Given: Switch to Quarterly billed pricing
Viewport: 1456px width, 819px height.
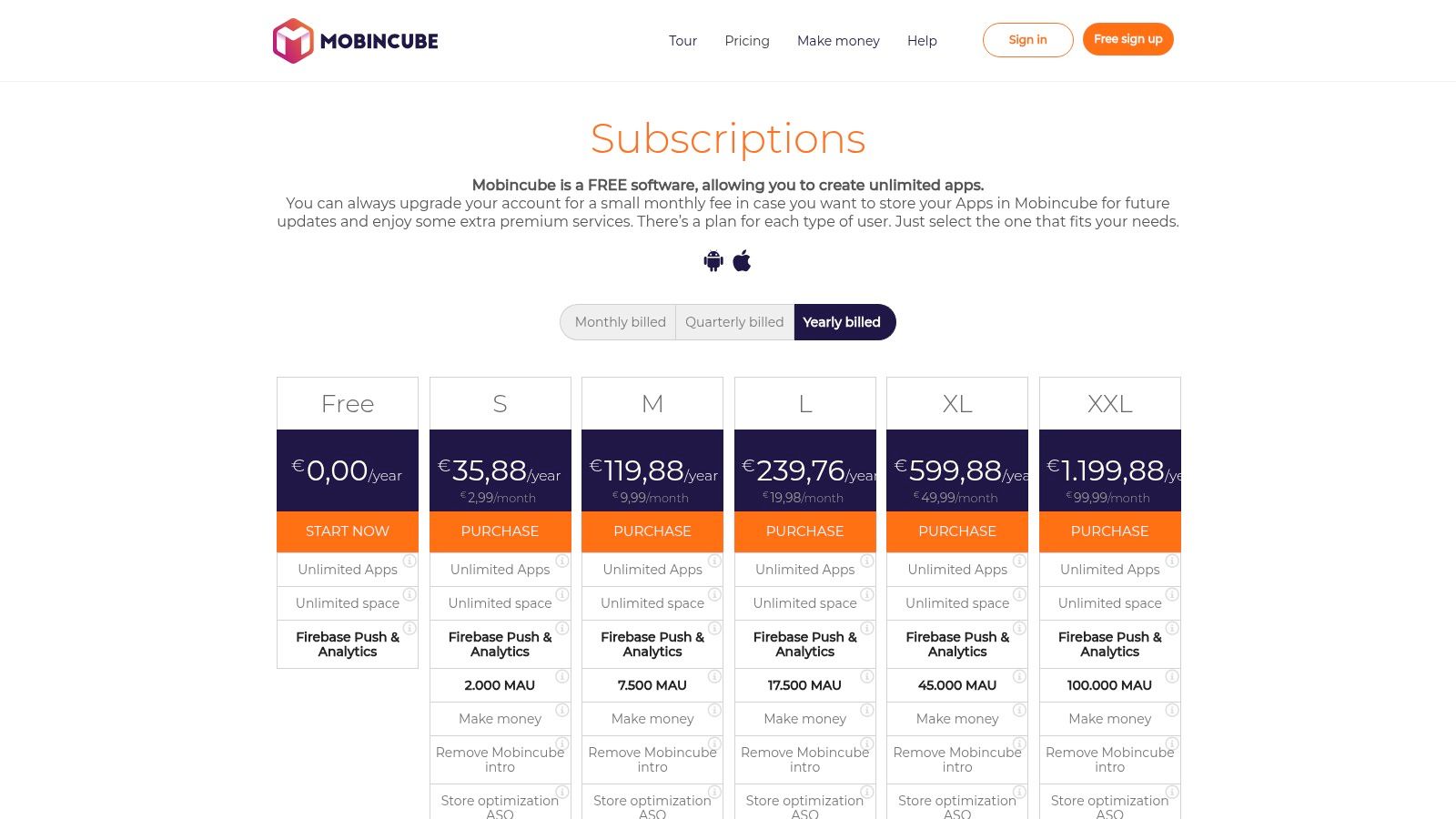Looking at the screenshot, I should click(734, 322).
